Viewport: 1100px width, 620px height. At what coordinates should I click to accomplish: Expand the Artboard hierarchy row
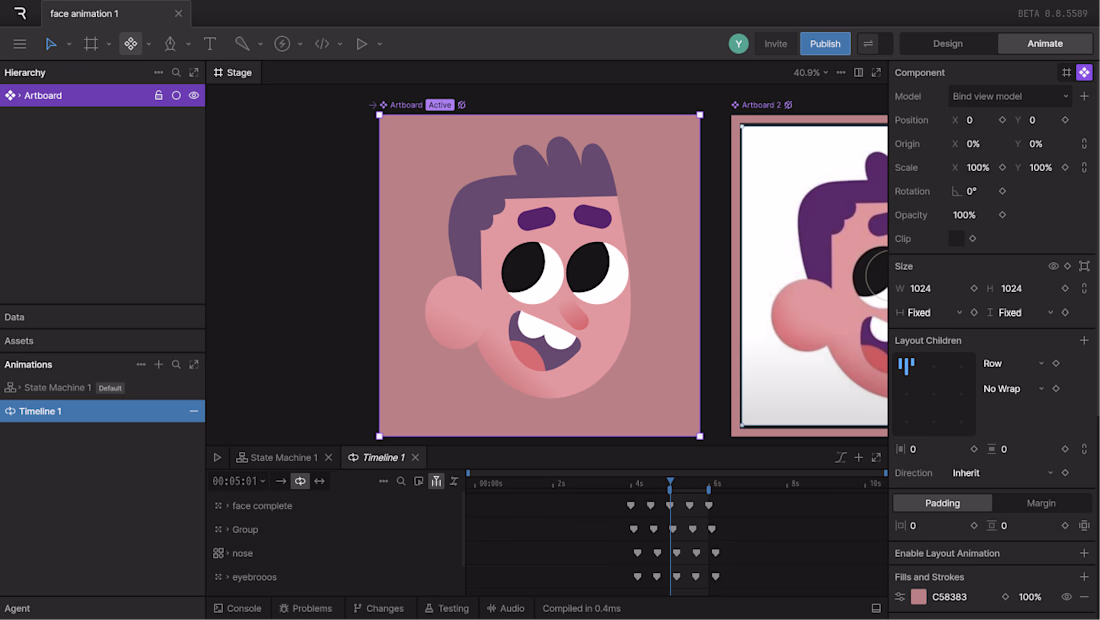pyautogui.click(x=20, y=95)
